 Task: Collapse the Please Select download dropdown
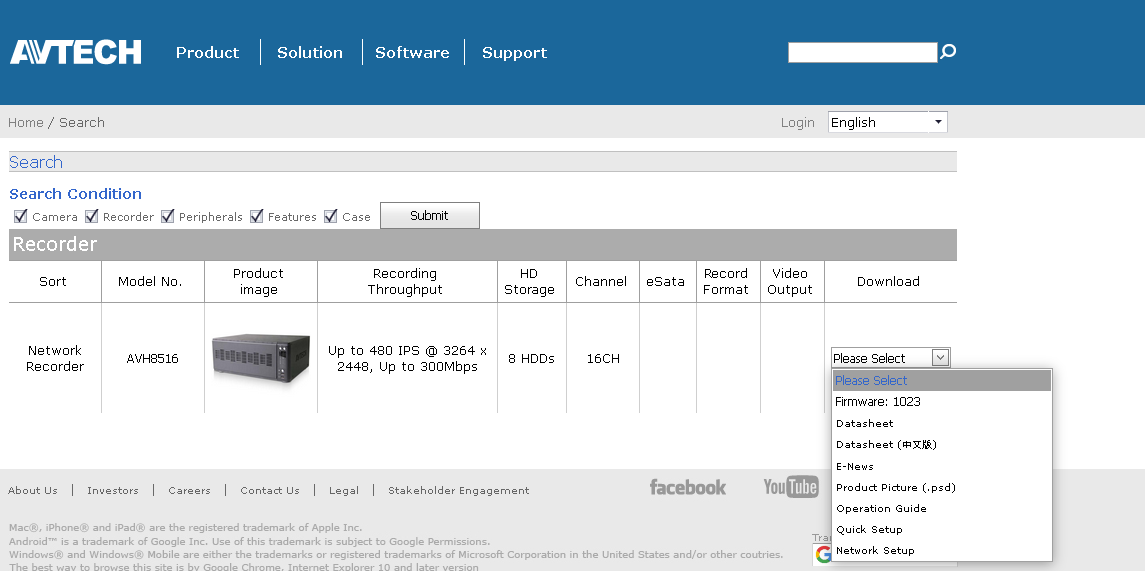click(x=891, y=358)
